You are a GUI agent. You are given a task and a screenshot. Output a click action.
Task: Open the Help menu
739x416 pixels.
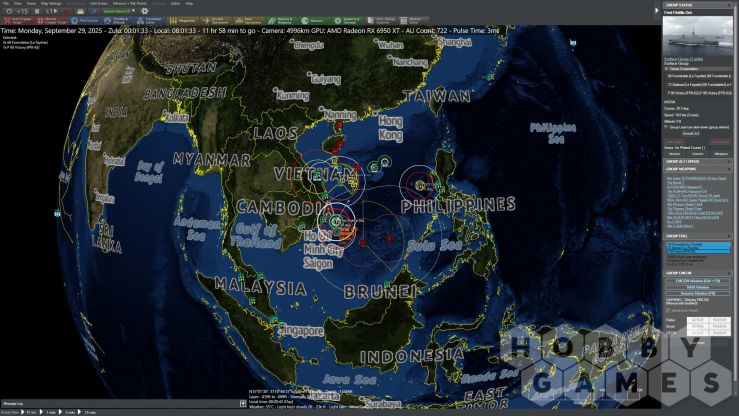189,3
